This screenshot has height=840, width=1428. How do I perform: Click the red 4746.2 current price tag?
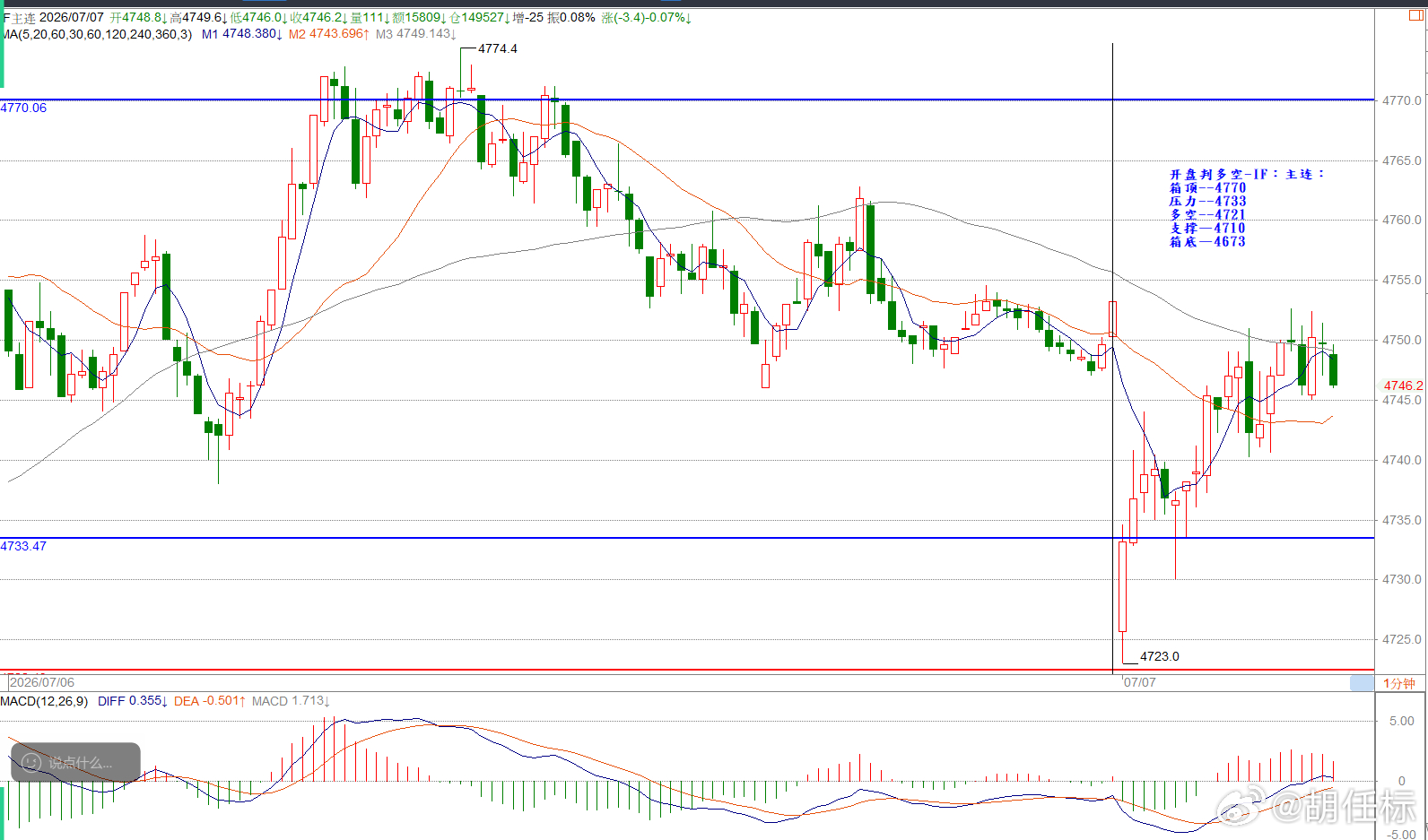1403,385
